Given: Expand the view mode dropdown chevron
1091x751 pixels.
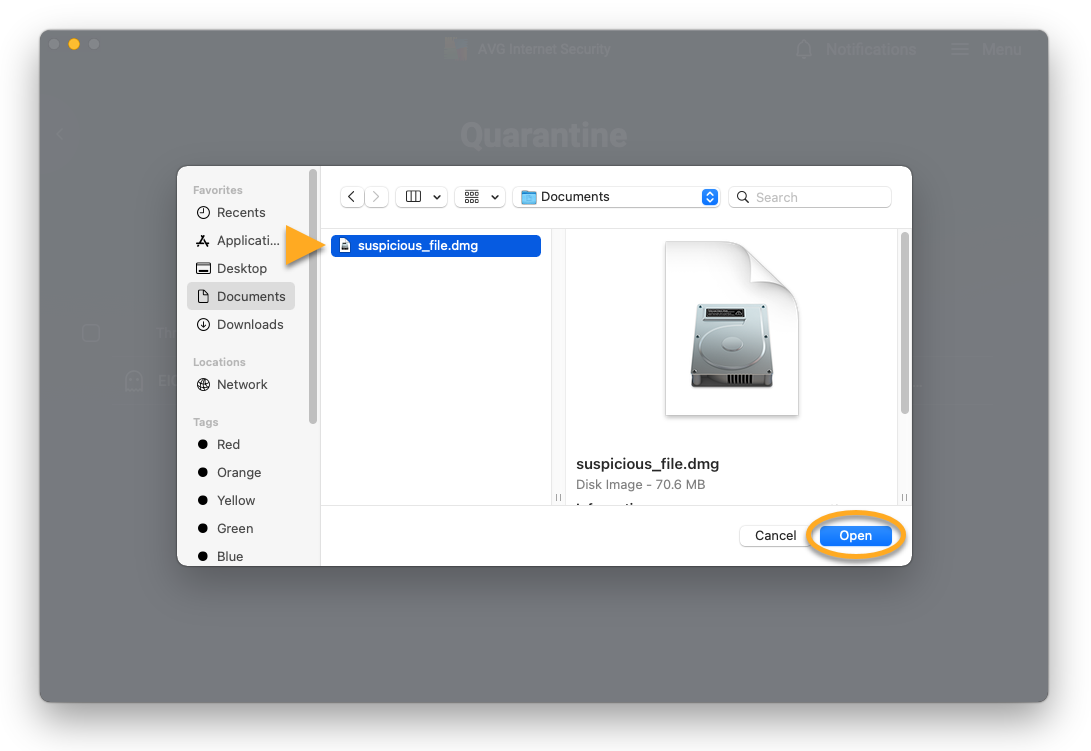Looking at the screenshot, I should tap(437, 197).
